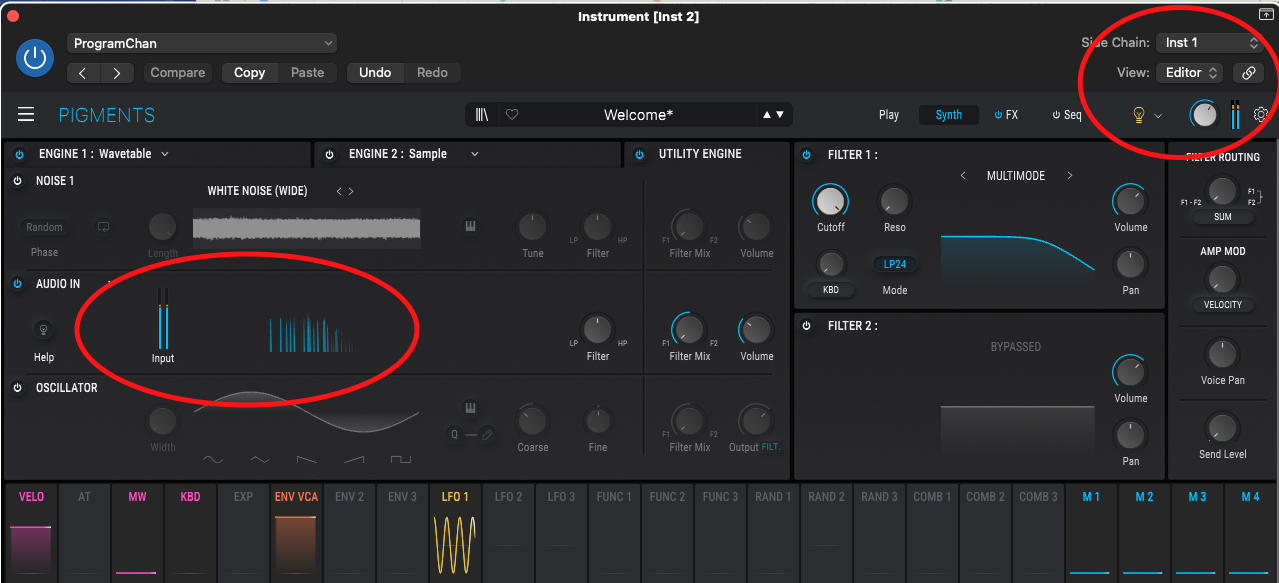Click the Undo button
This screenshot has height=583, width=1279.
[x=375, y=73]
